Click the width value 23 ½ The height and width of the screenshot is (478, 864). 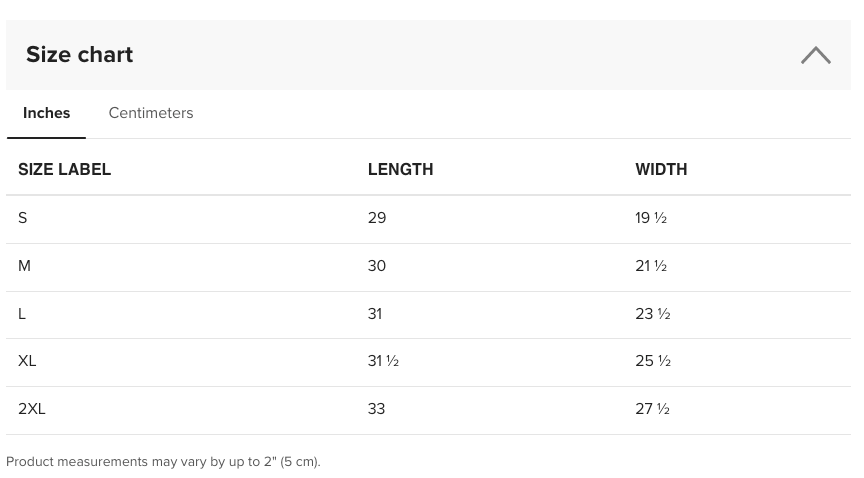(x=653, y=314)
